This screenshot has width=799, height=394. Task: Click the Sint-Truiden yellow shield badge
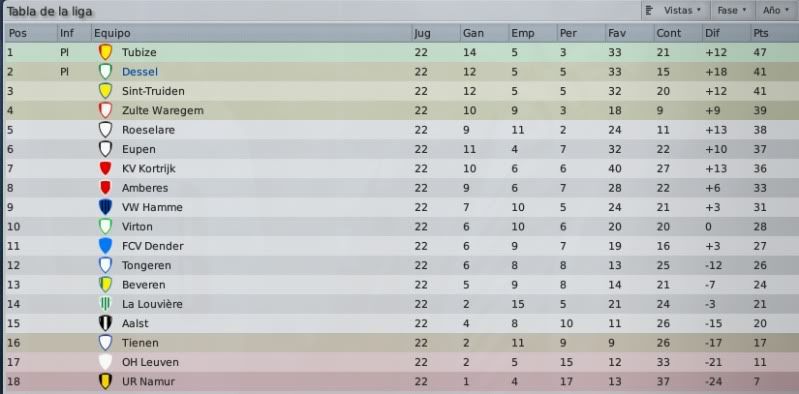click(105, 91)
